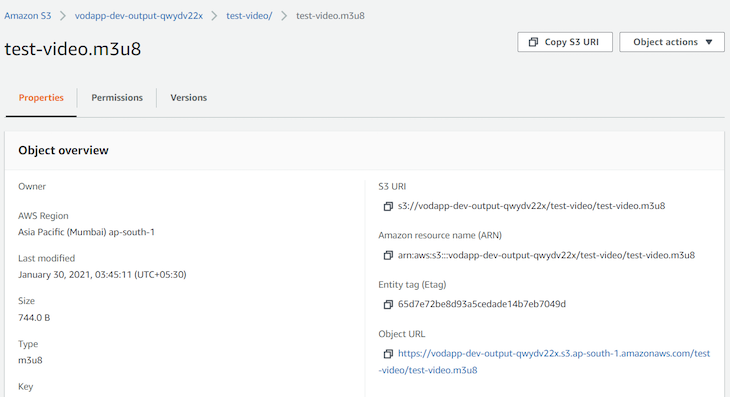Image resolution: width=730 pixels, height=397 pixels.
Task: Copy the S3 URI using its copy icon
Action: pos(388,206)
